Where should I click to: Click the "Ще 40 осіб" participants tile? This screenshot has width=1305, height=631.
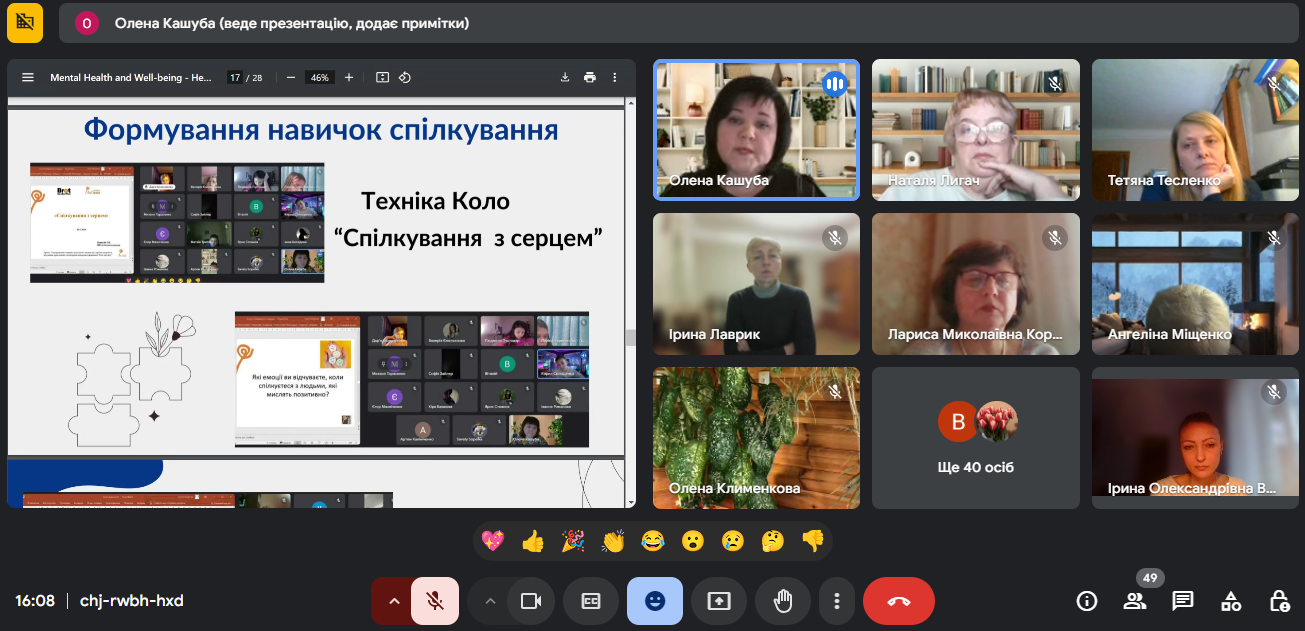(x=975, y=438)
